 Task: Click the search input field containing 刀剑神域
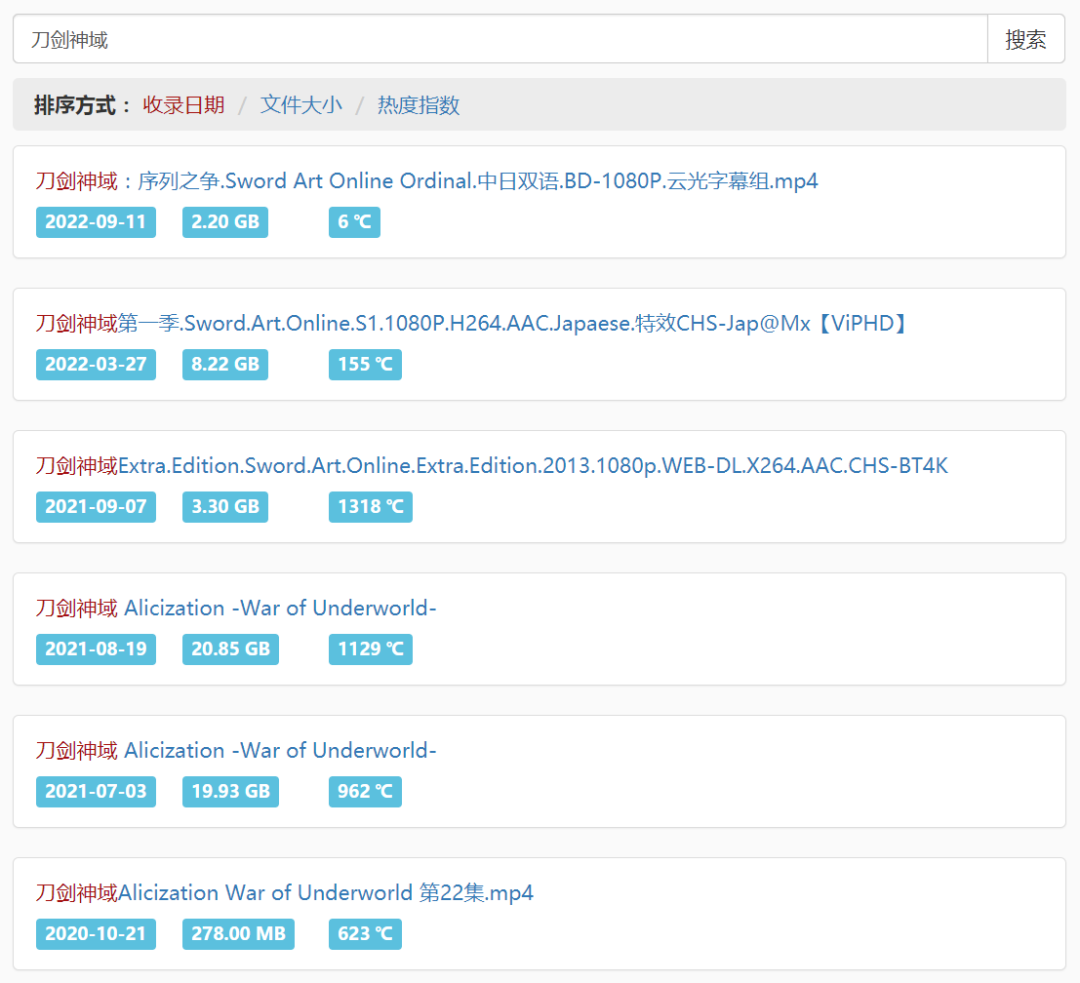click(x=500, y=39)
